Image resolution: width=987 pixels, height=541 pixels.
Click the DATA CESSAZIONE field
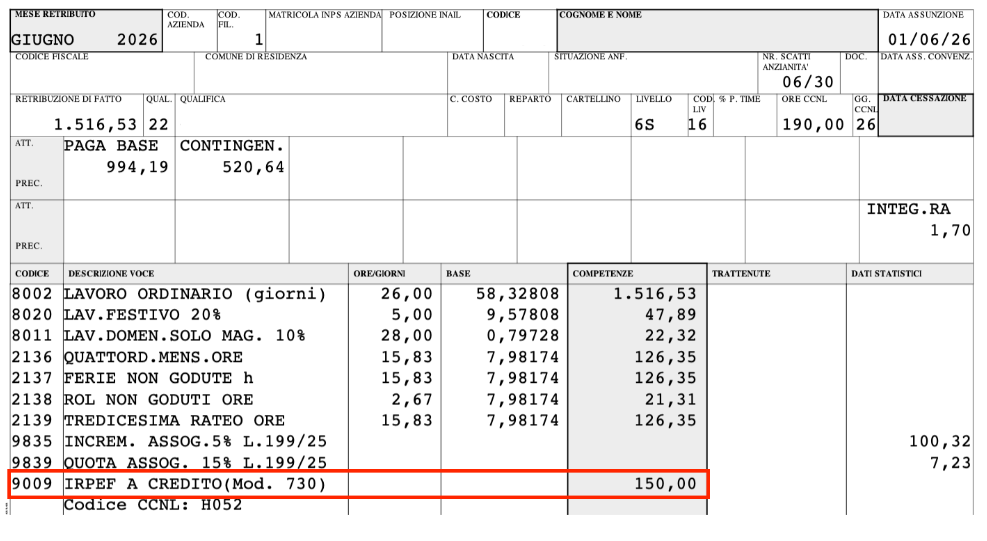coord(925,115)
